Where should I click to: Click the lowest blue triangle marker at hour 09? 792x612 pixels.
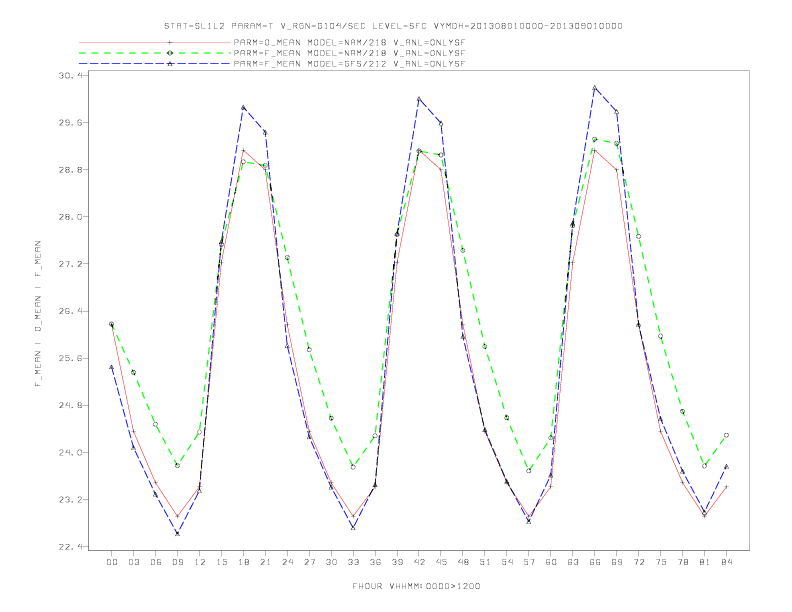point(177,533)
